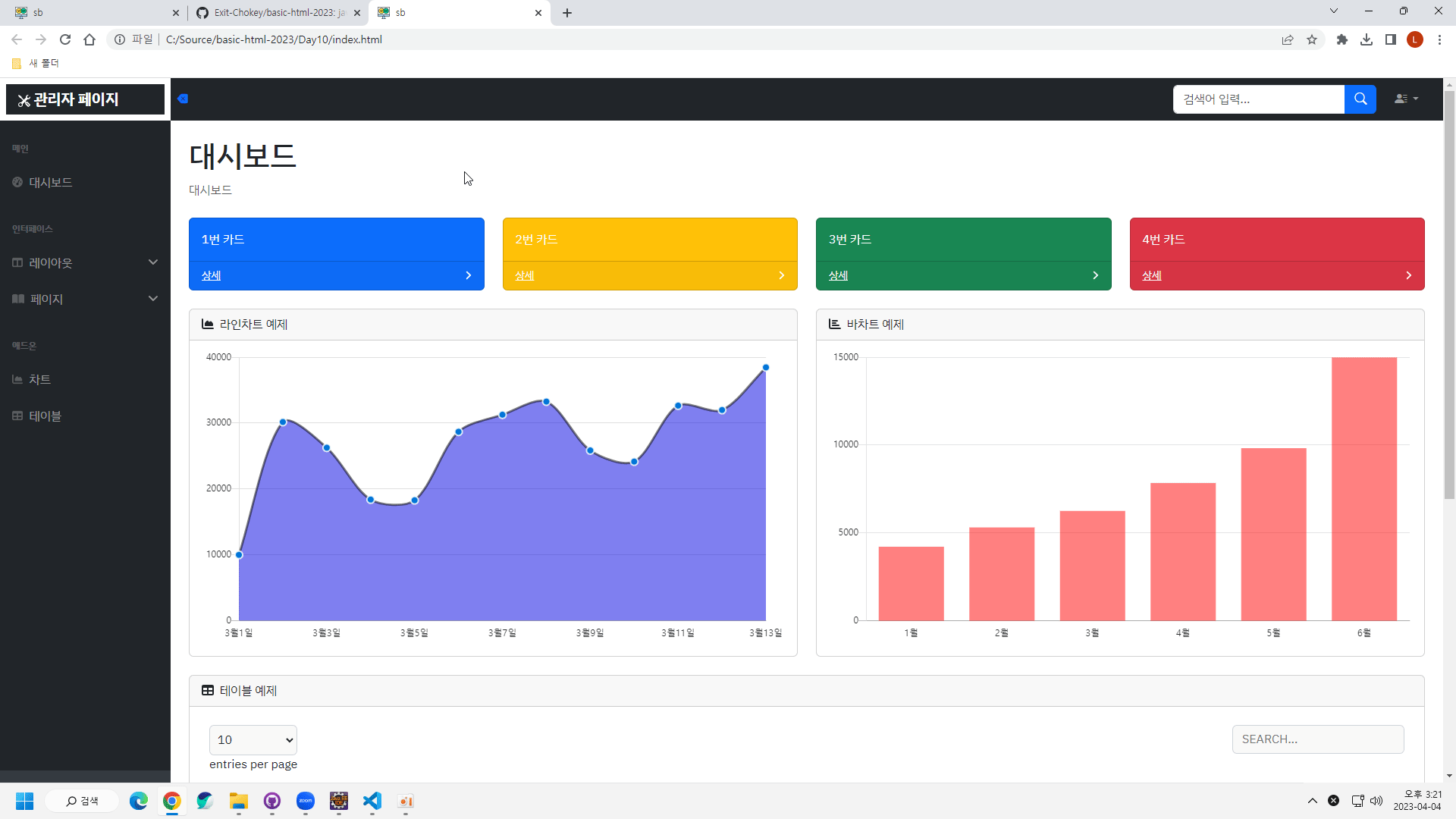Select 테이블 sidebar item

[45, 416]
